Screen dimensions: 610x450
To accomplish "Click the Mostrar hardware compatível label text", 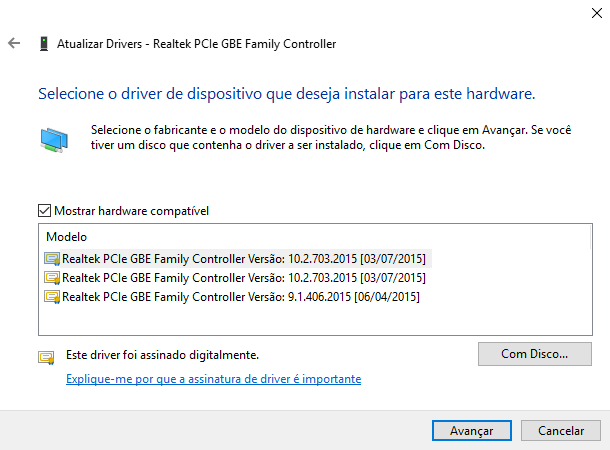I will (x=131, y=211).
